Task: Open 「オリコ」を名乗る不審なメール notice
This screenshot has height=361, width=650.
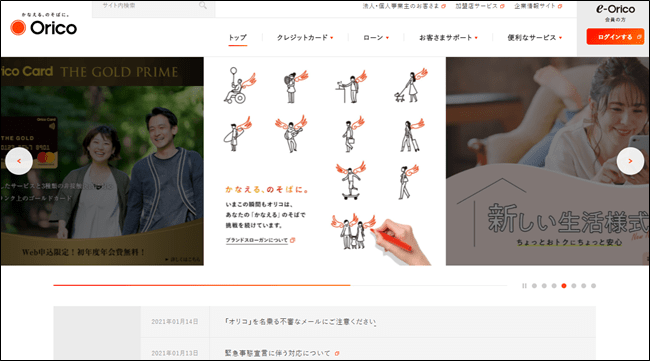Action: (x=300, y=322)
